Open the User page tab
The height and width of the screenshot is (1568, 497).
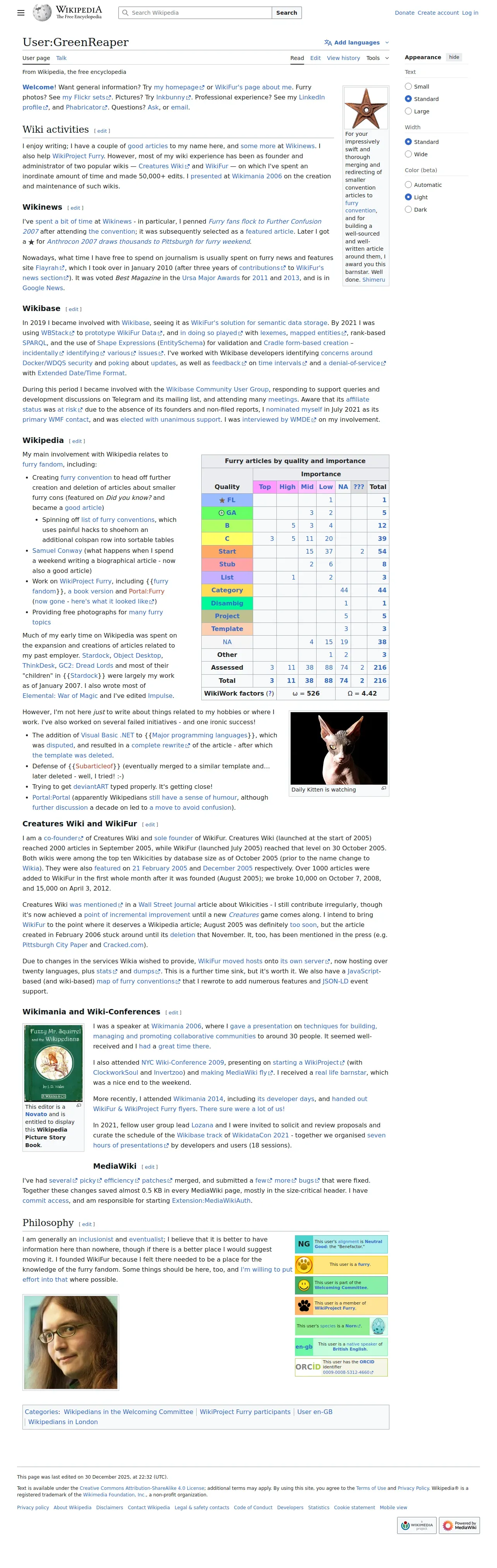(x=36, y=58)
